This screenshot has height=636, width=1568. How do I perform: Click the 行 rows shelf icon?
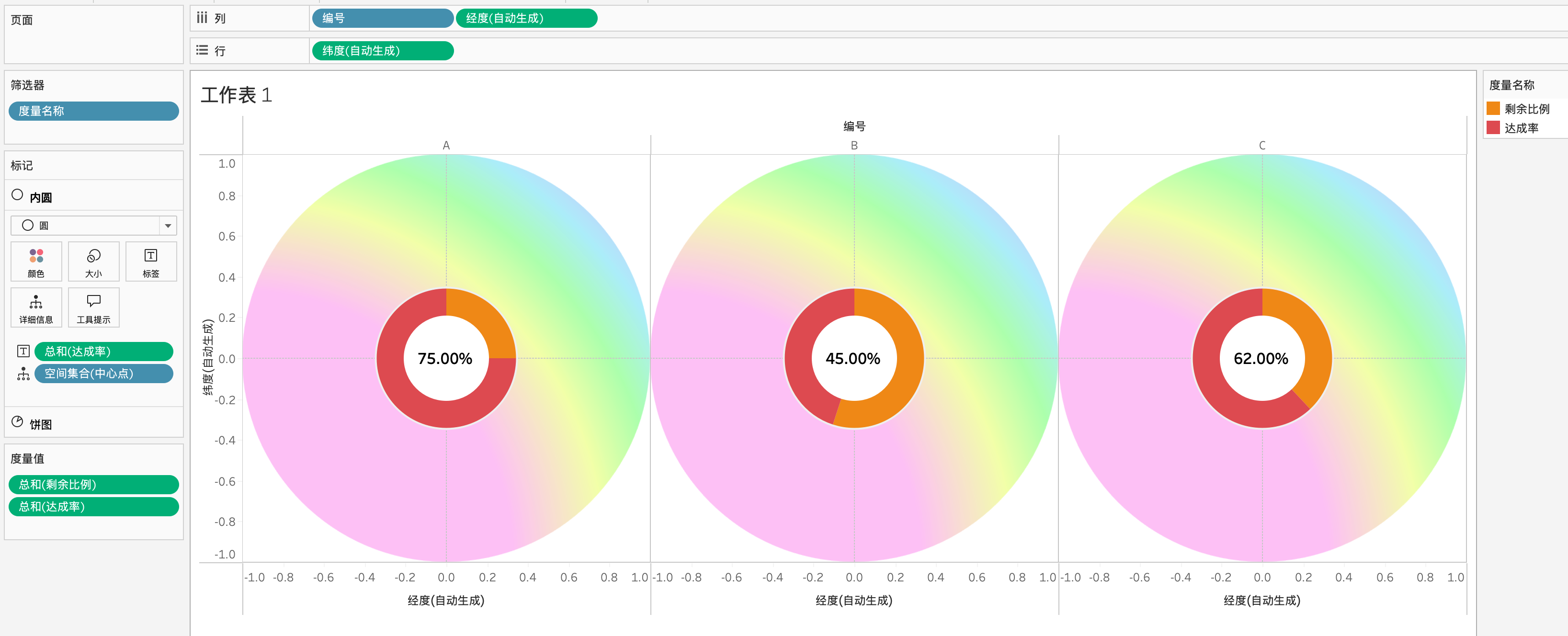pos(202,50)
